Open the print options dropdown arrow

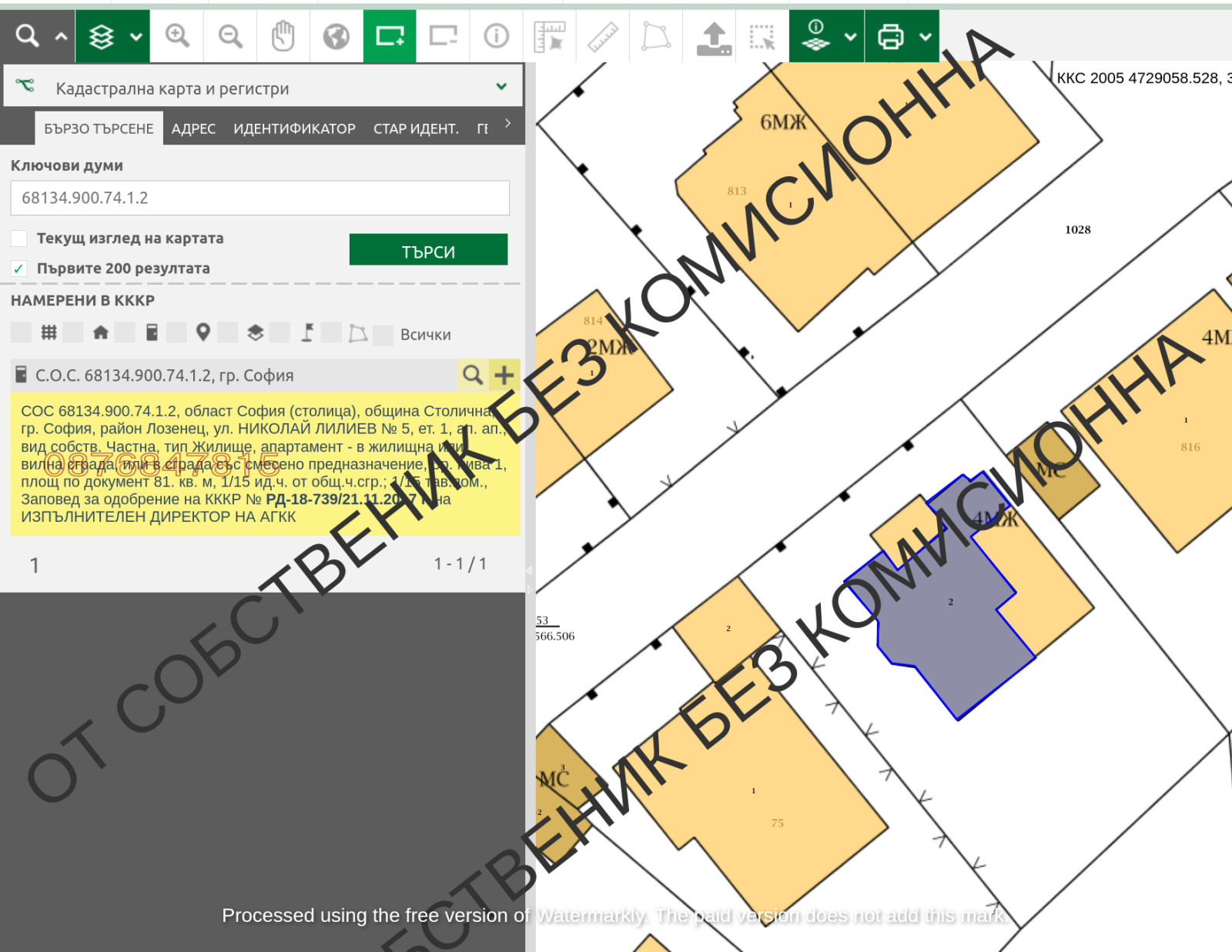[x=926, y=36]
